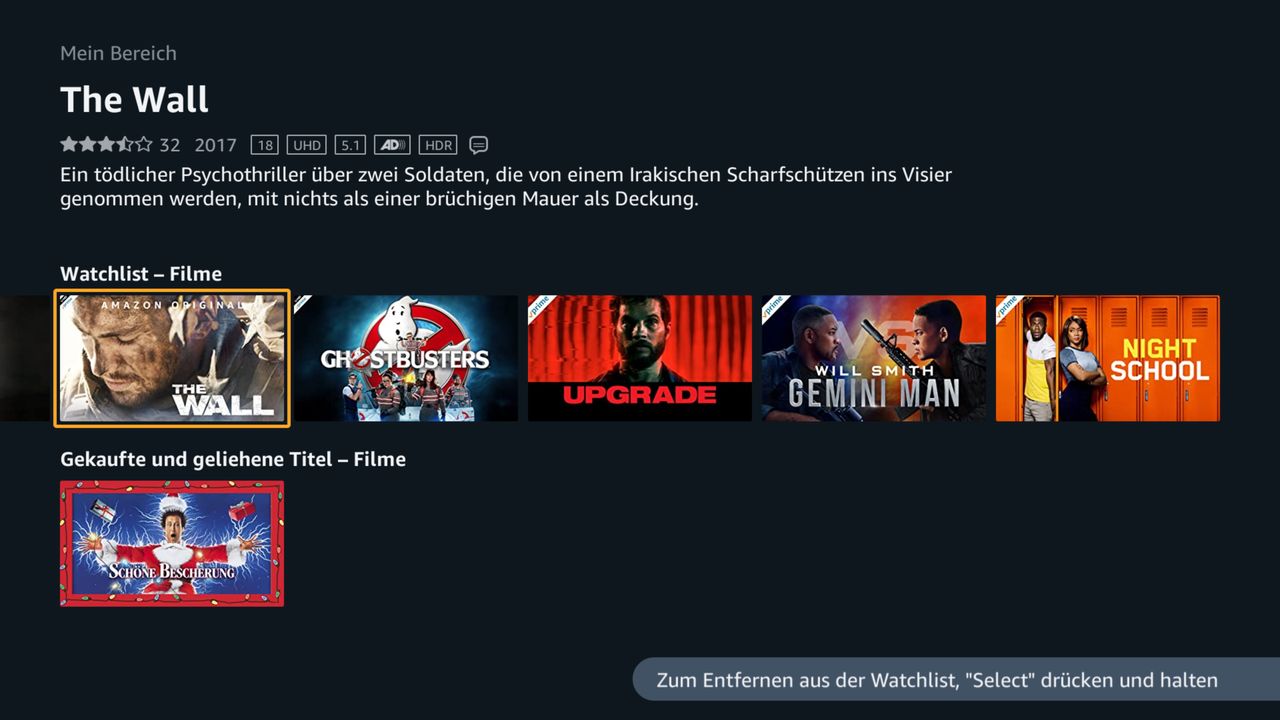
Task: Click the prime badge on Night School
Action: [x=1009, y=307]
